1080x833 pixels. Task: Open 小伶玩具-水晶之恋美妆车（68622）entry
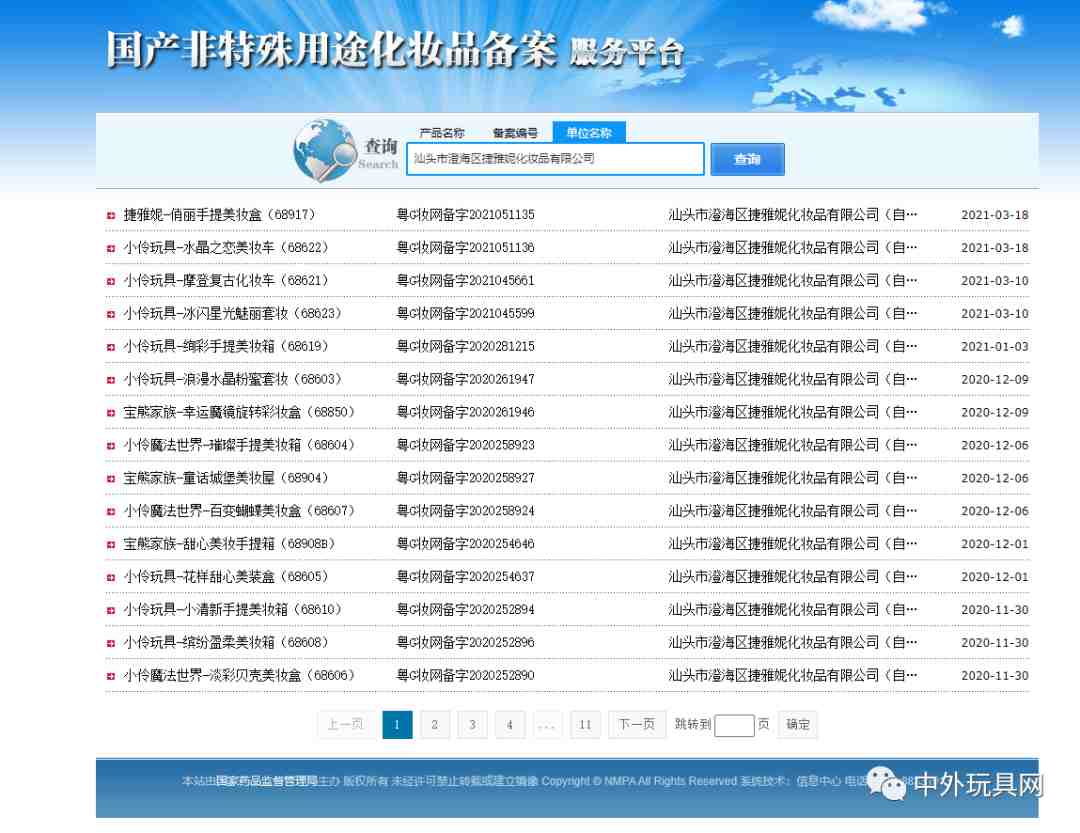pos(227,247)
